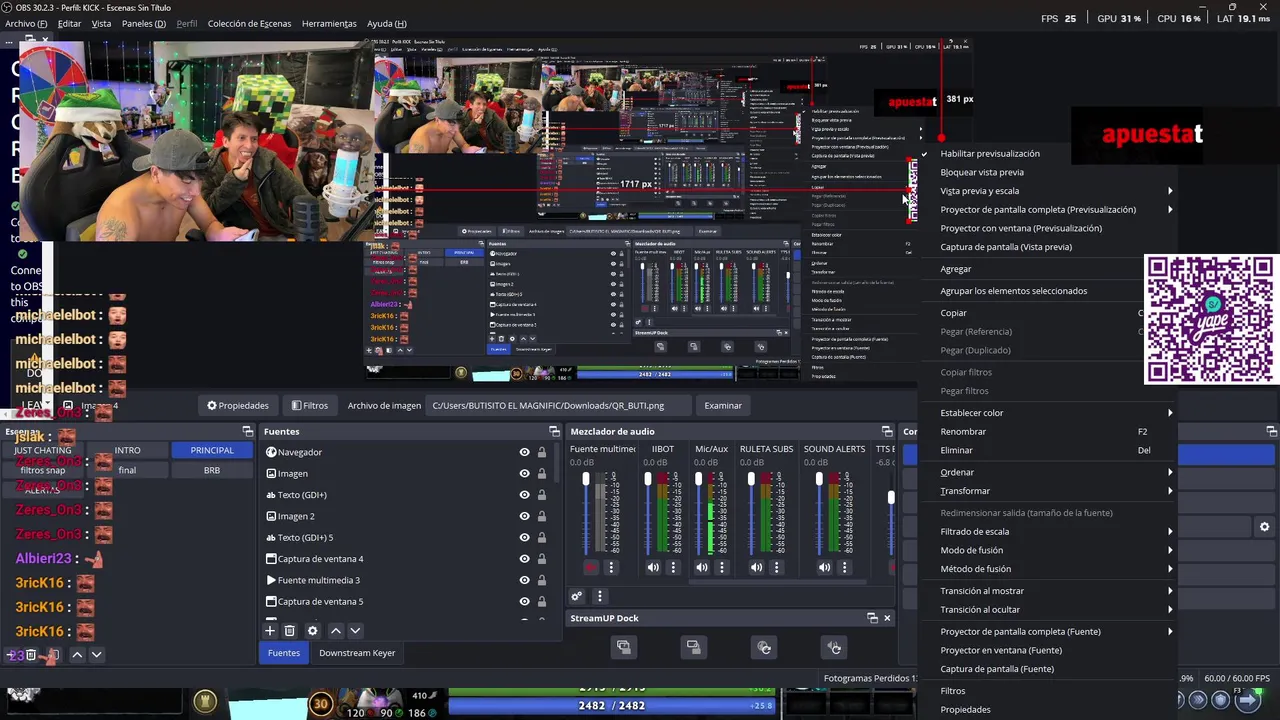Pop out the Fuentes dock panel
1280x720 pixels.
tap(554, 431)
